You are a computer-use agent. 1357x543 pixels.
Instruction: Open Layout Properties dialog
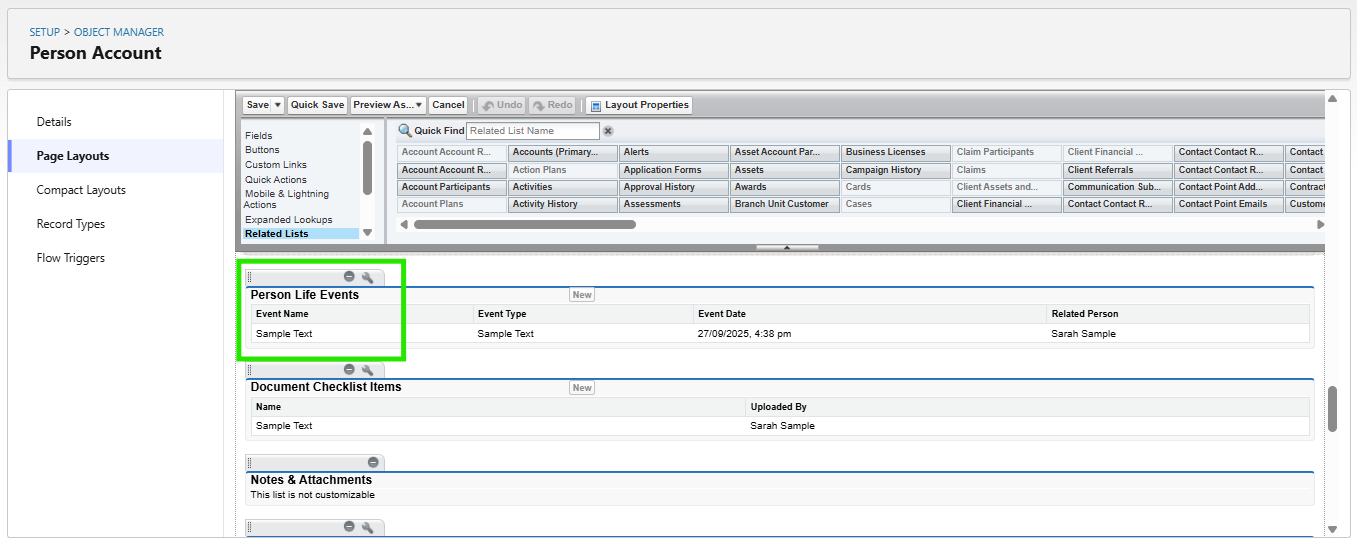(x=638, y=105)
